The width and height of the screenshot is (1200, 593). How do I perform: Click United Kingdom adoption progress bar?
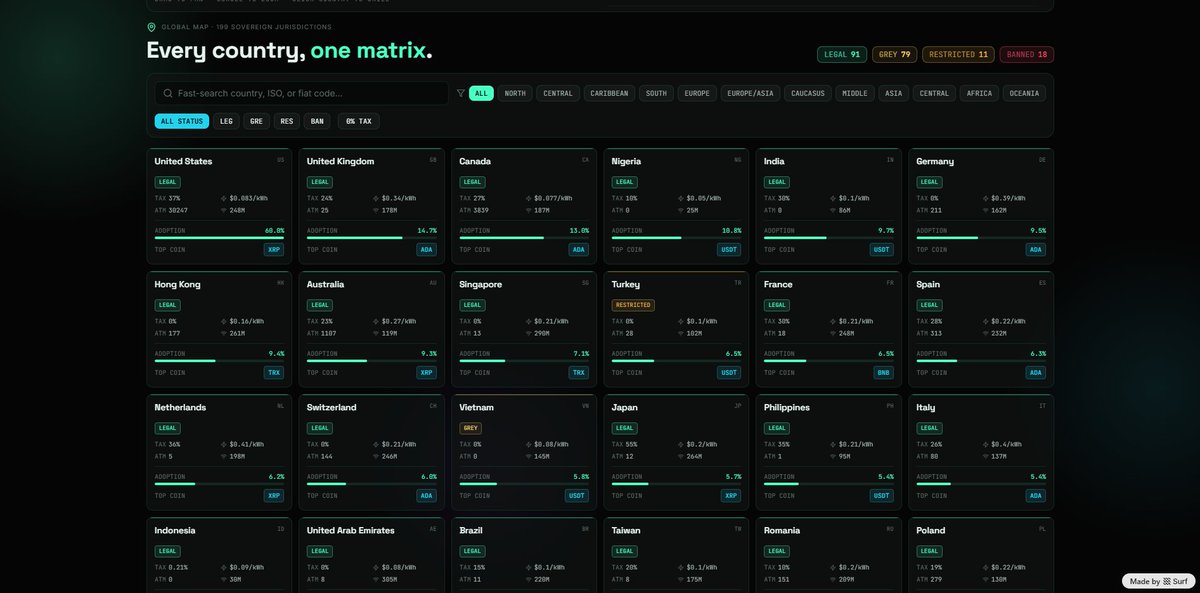point(372,238)
